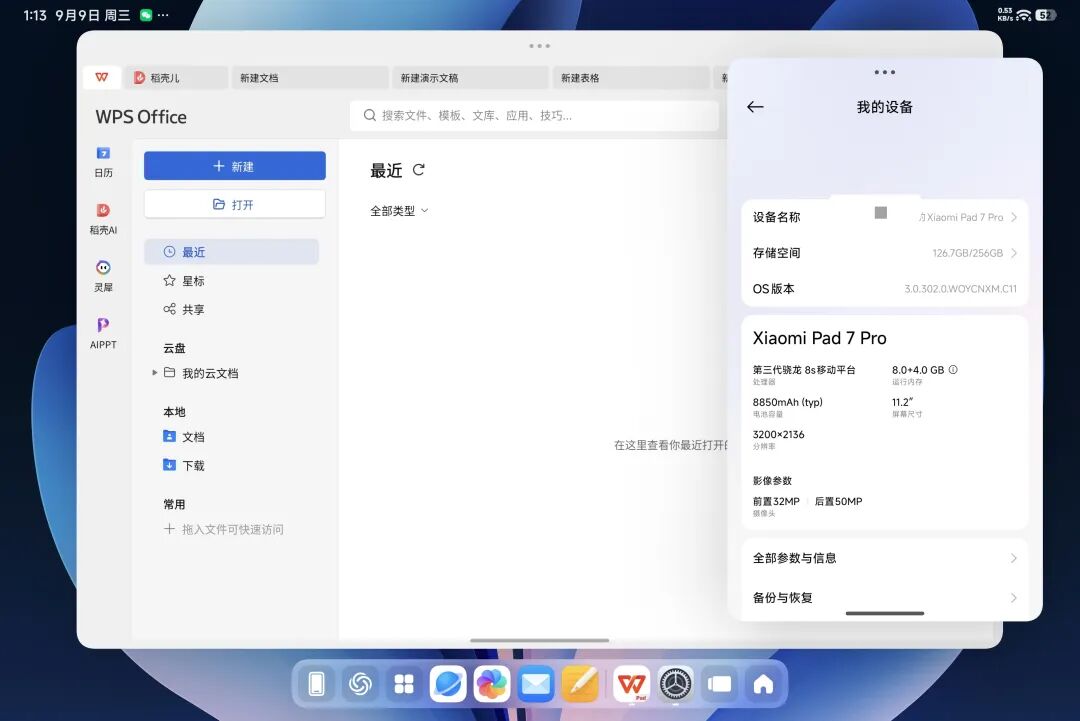Show recent tasks from the dock
The image size is (1080, 721).
[720, 684]
